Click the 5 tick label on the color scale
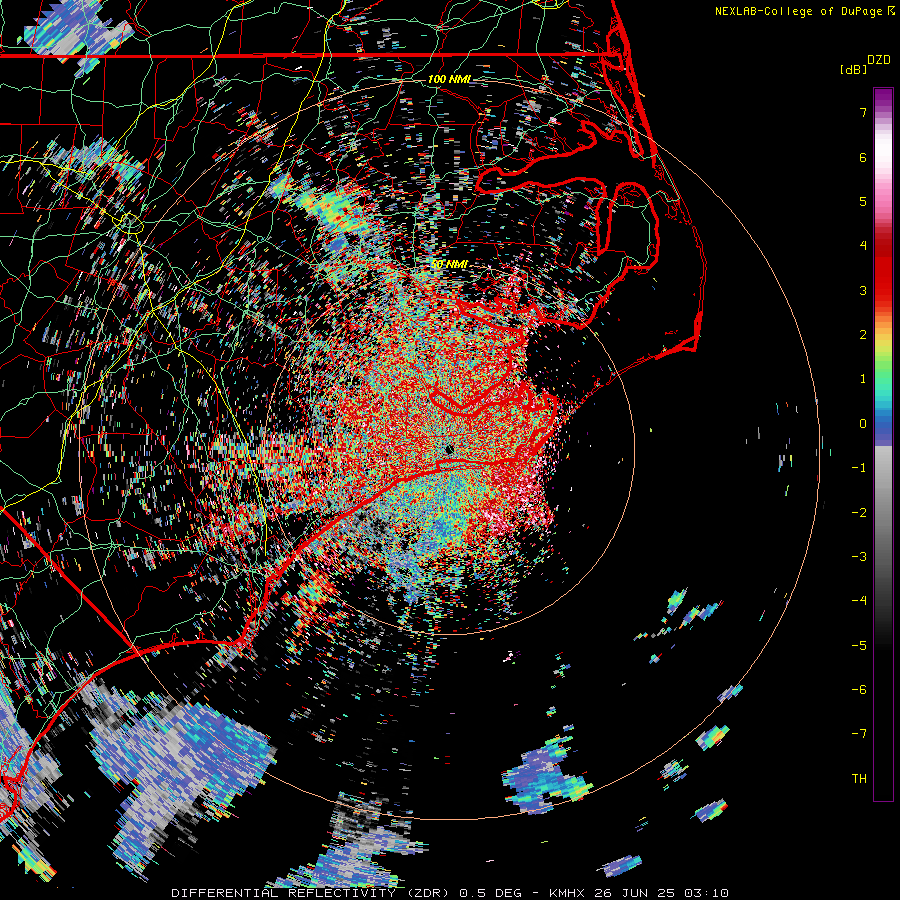 (863, 201)
